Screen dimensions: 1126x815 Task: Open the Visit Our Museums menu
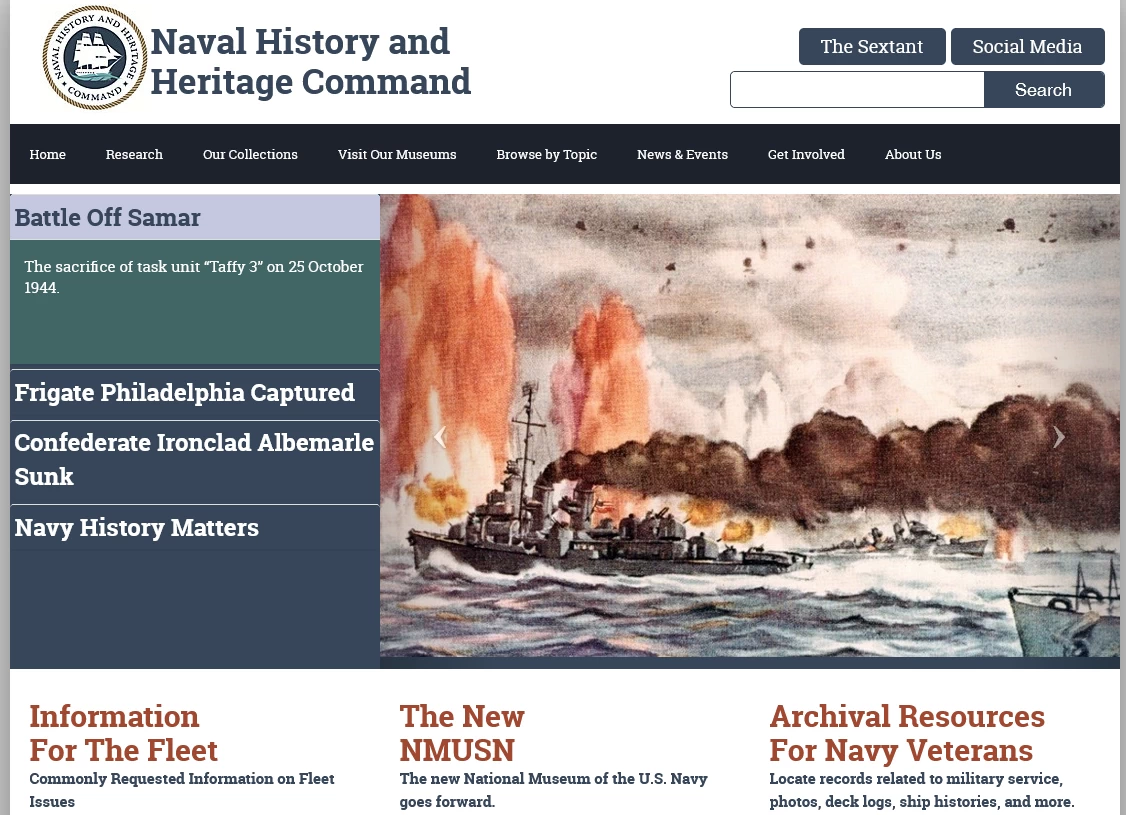(397, 154)
